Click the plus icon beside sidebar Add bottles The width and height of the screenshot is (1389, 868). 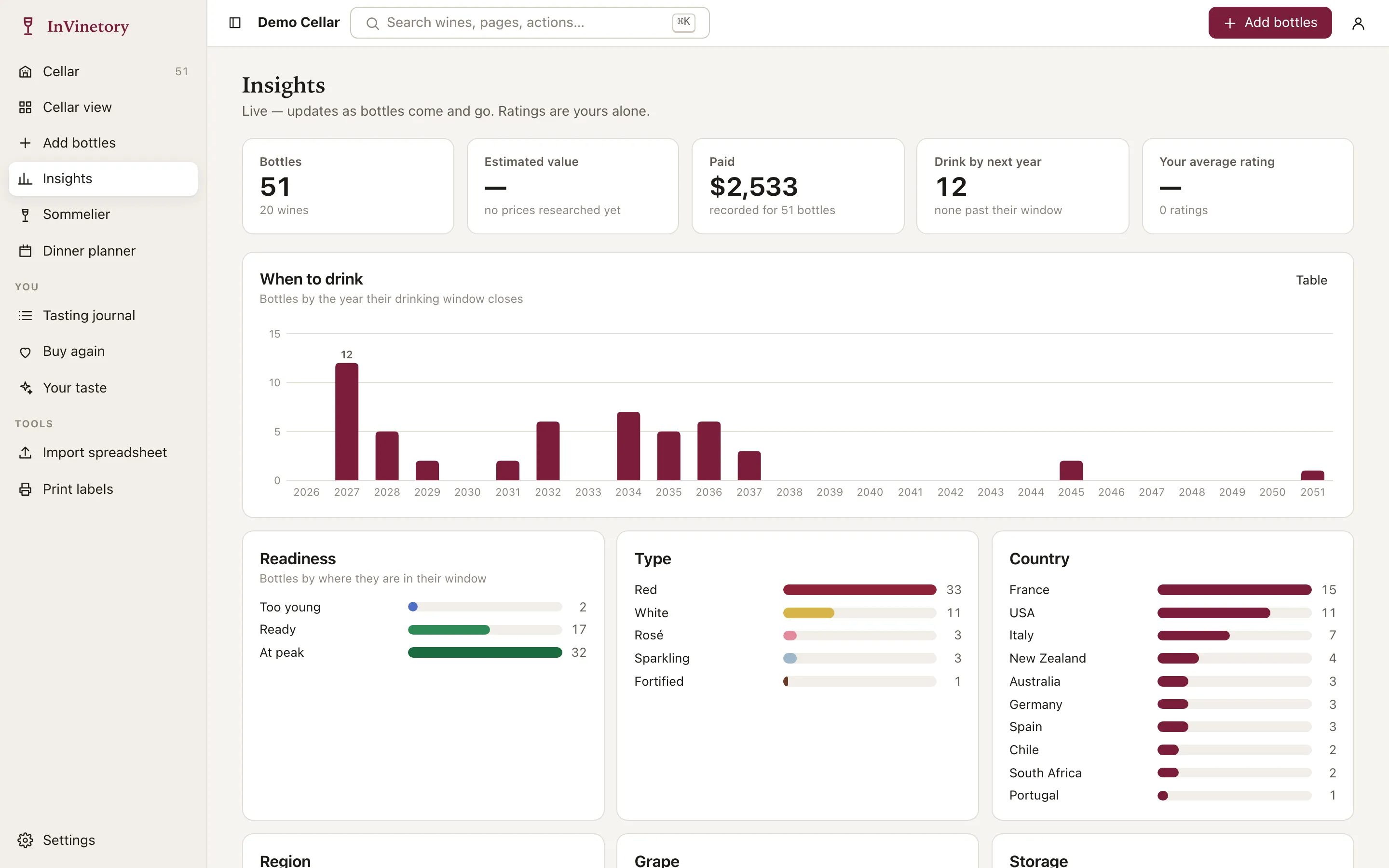(25, 143)
